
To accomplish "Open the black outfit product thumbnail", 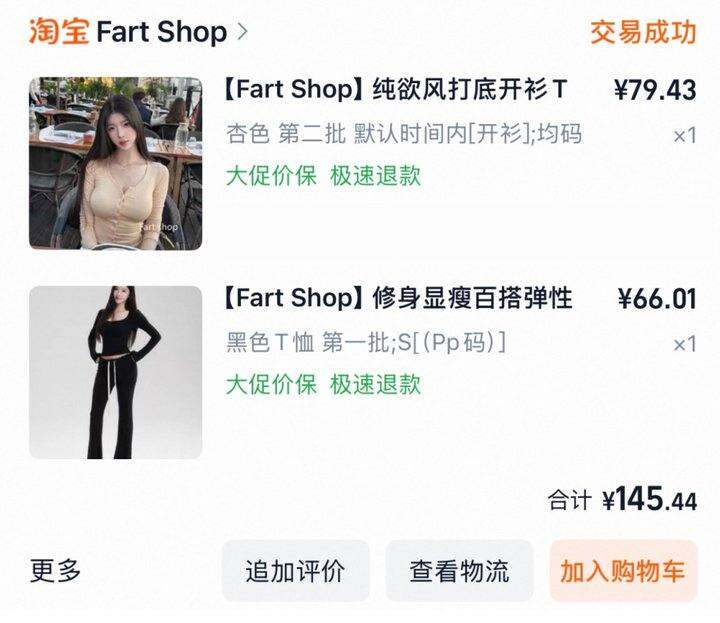I will (115, 372).
